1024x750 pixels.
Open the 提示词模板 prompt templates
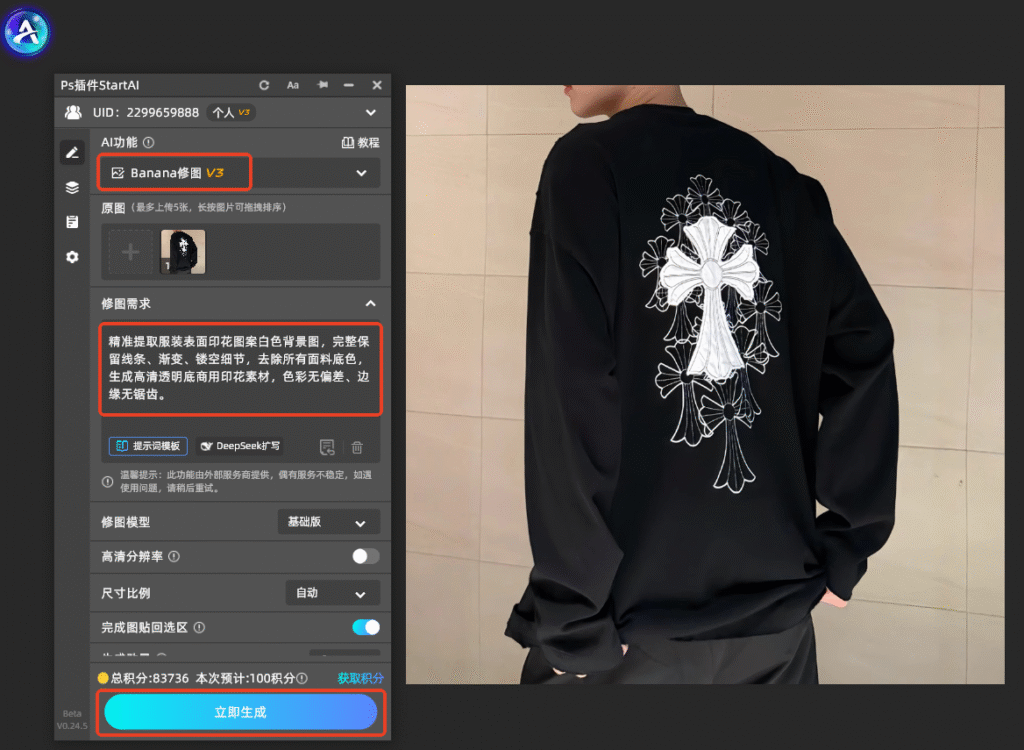(x=148, y=446)
